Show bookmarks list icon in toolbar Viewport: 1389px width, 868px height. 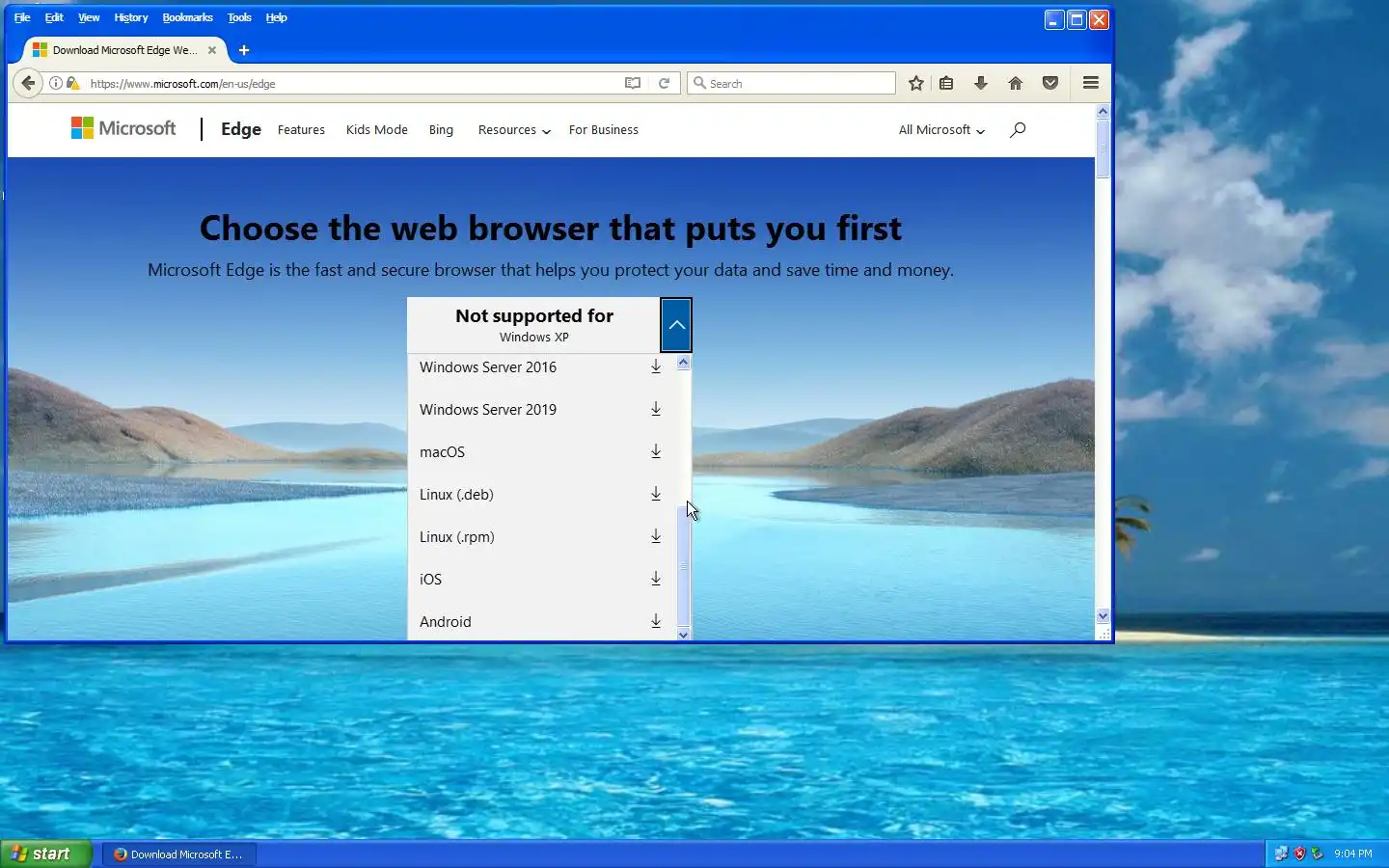tap(946, 83)
